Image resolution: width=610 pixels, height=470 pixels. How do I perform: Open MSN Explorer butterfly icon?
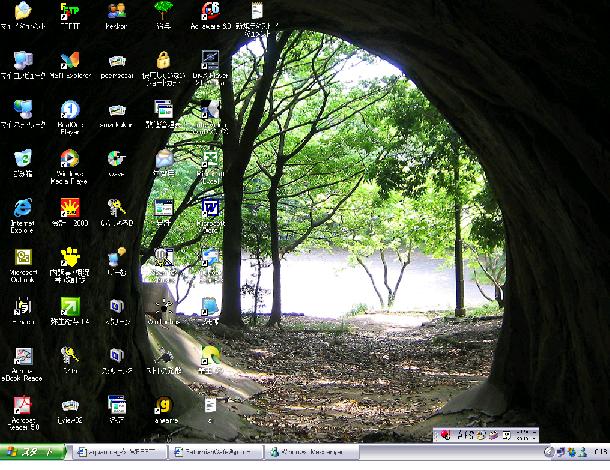click(70, 61)
